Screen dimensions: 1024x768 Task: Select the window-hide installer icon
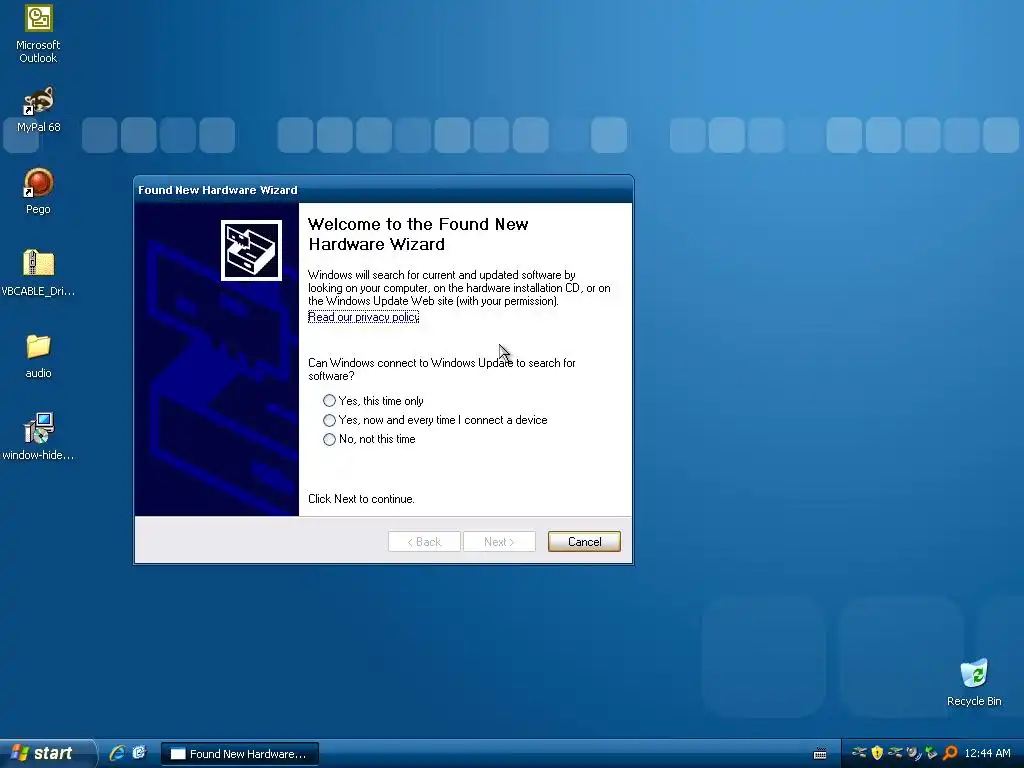38,436
